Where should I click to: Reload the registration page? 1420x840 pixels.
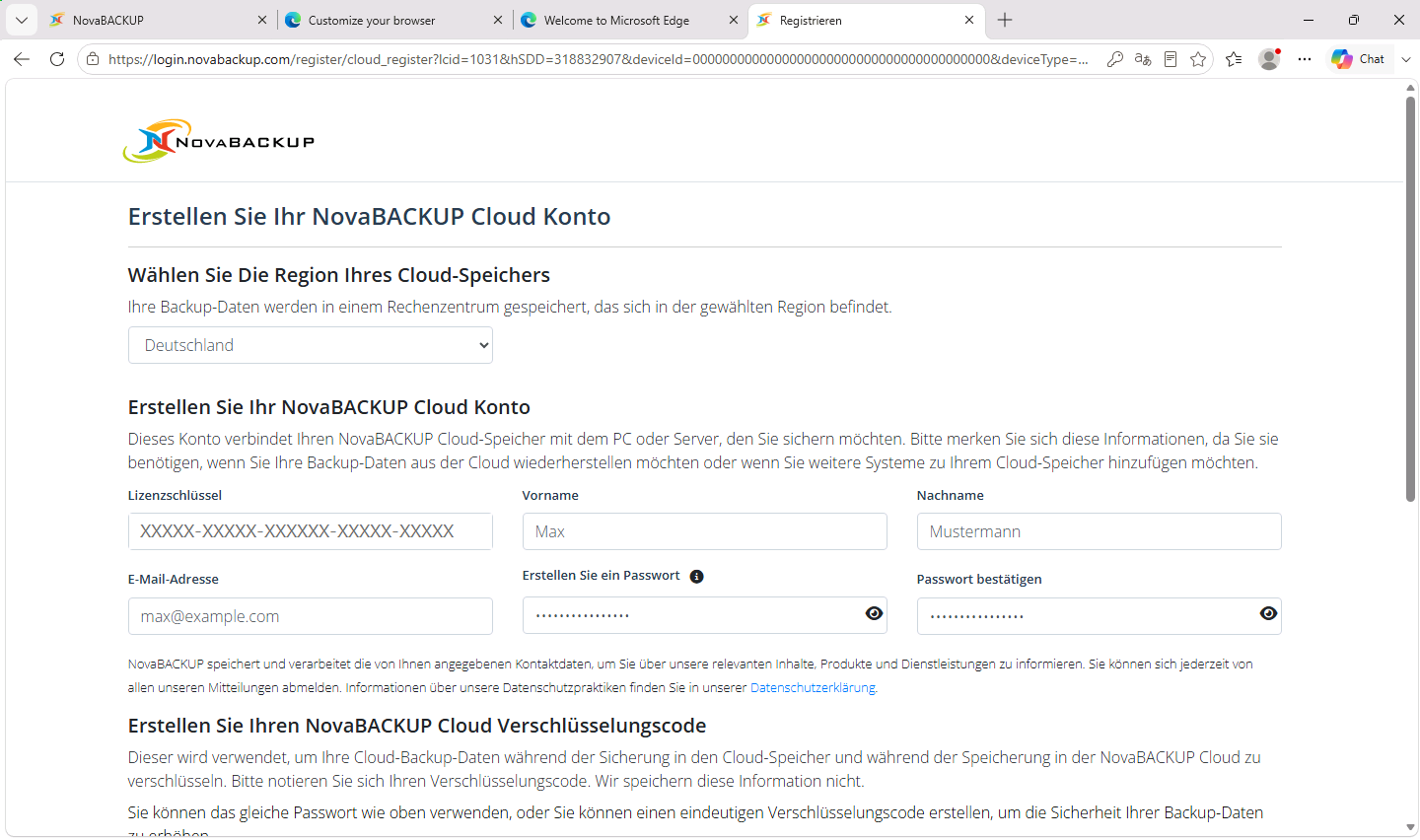pyautogui.click(x=57, y=59)
